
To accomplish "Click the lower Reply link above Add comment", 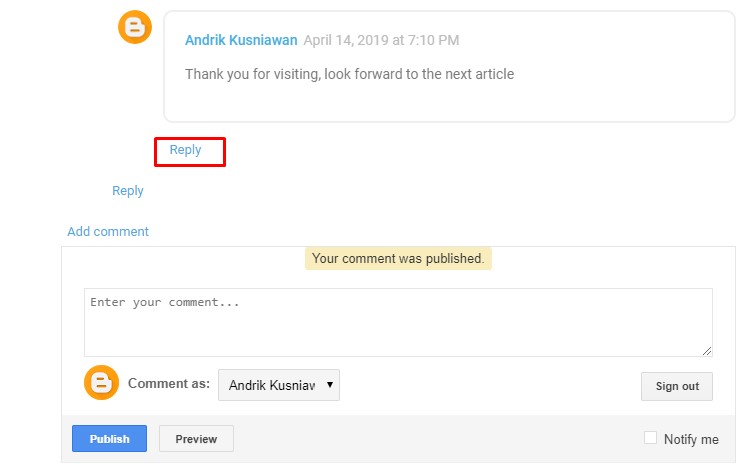I will tap(127, 191).
